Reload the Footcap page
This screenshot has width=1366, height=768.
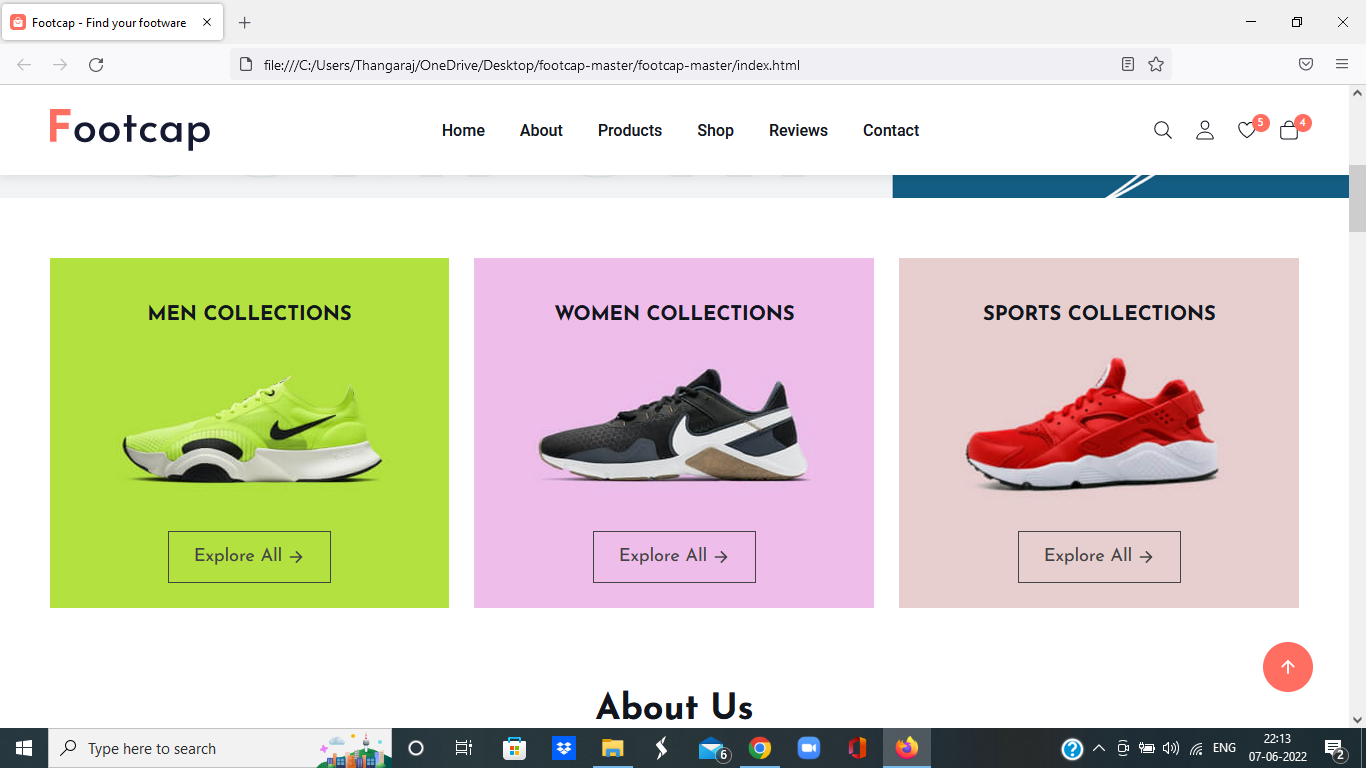[96, 64]
